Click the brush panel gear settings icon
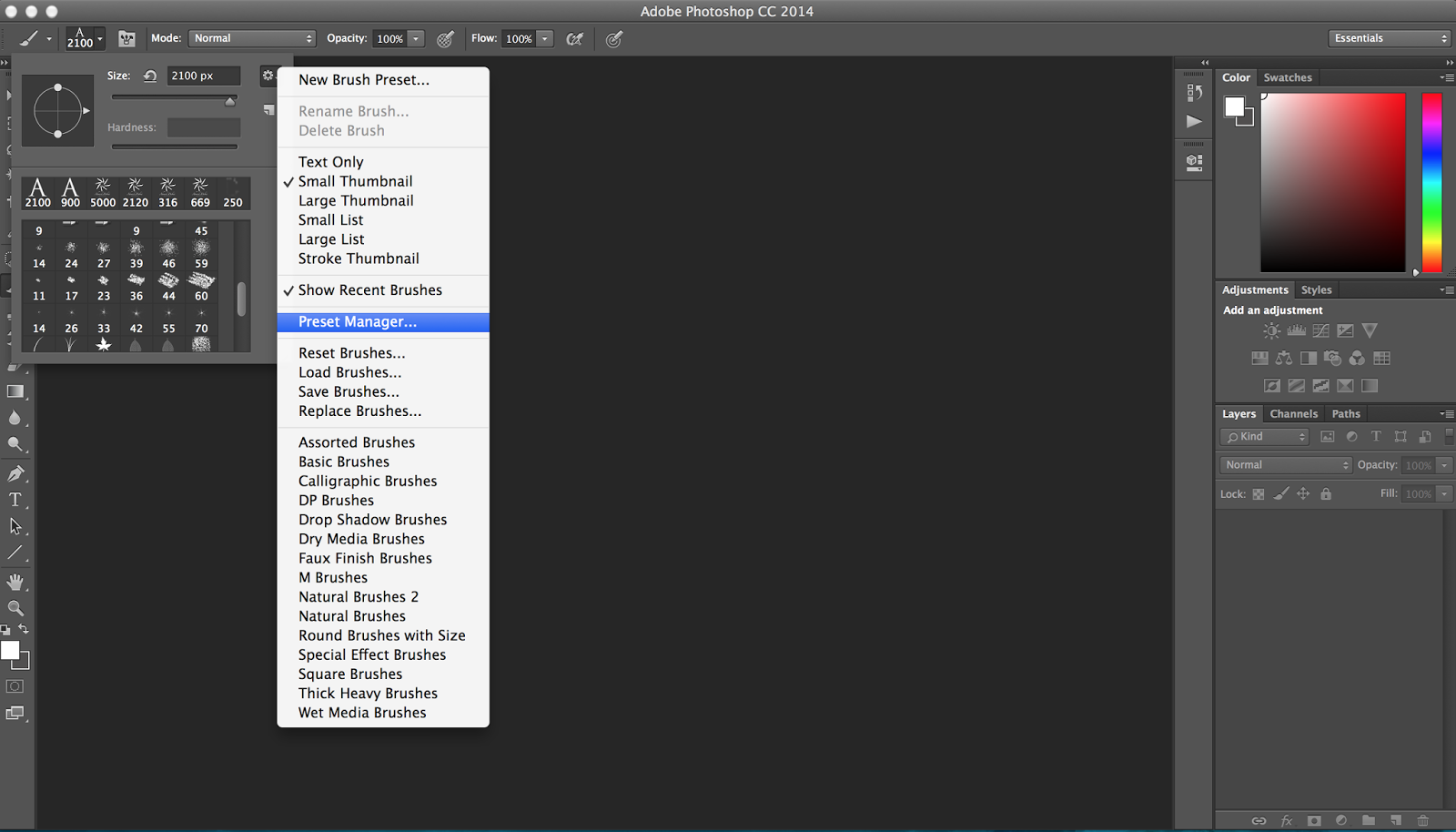Image resolution: width=1456 pixels, height=832 pixels. click(x=268, y=76)
